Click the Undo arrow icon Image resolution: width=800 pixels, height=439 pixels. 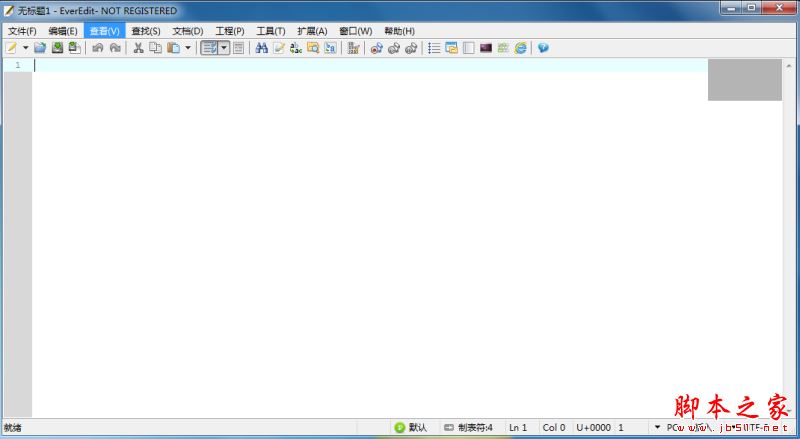pyautogui.click(x=97, y=48)
